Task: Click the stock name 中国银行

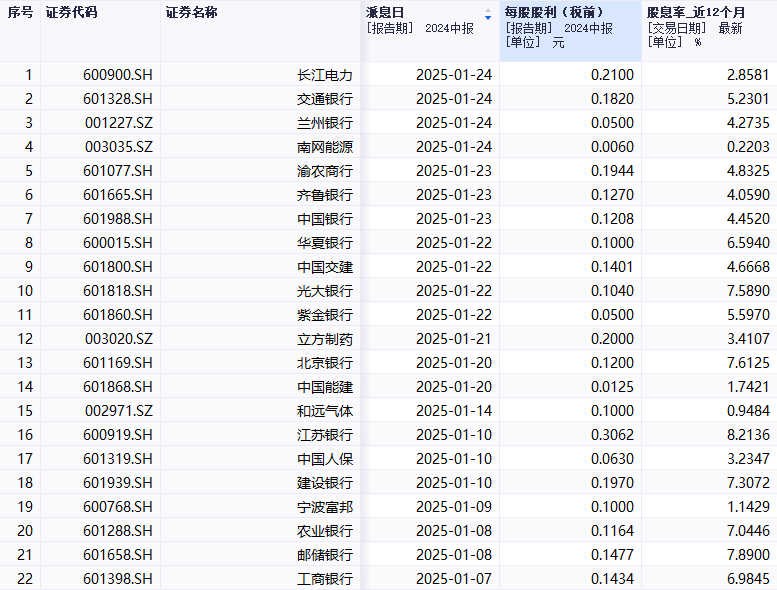Action: coord(325,218)
